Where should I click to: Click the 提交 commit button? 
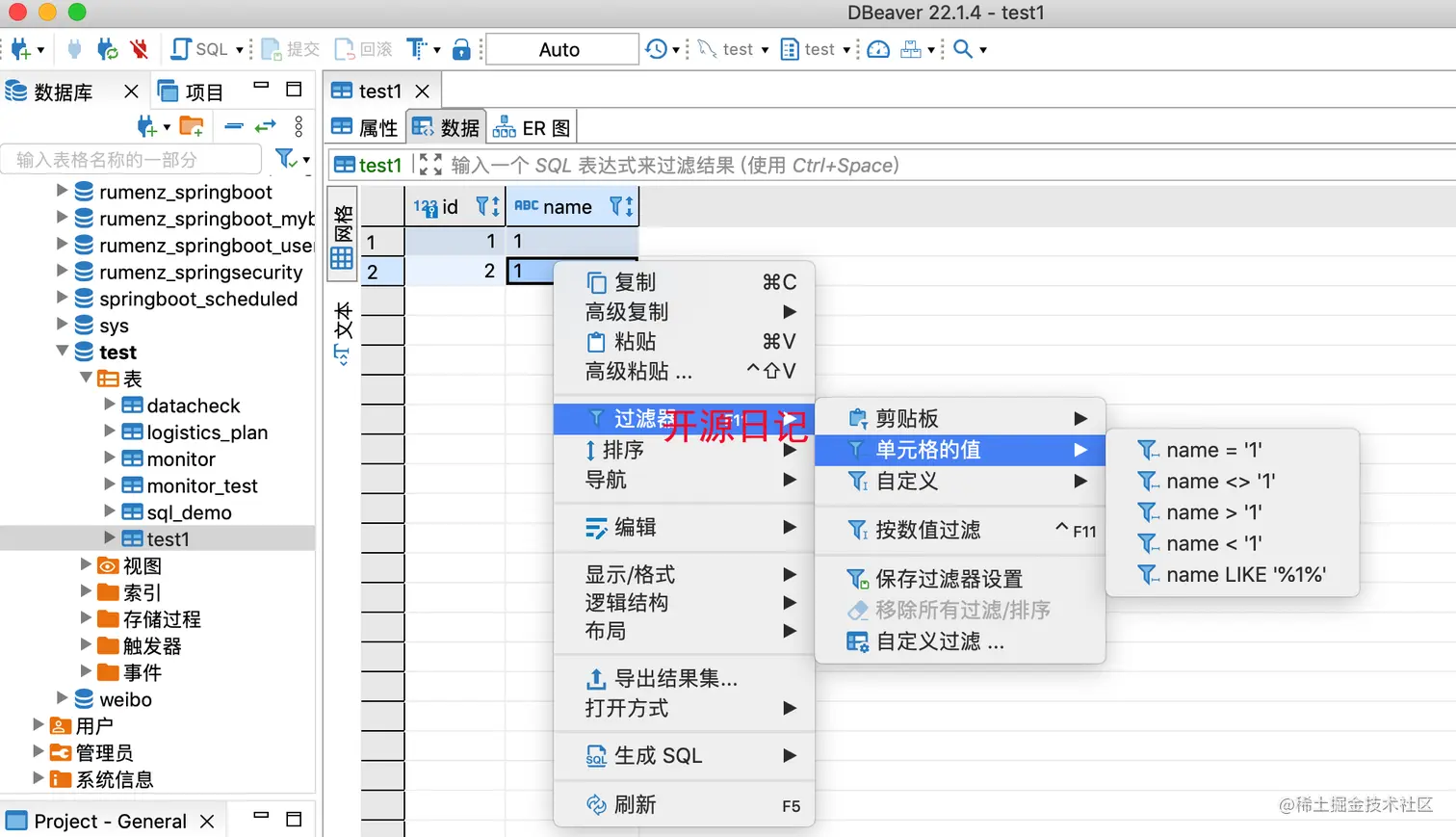291,49
